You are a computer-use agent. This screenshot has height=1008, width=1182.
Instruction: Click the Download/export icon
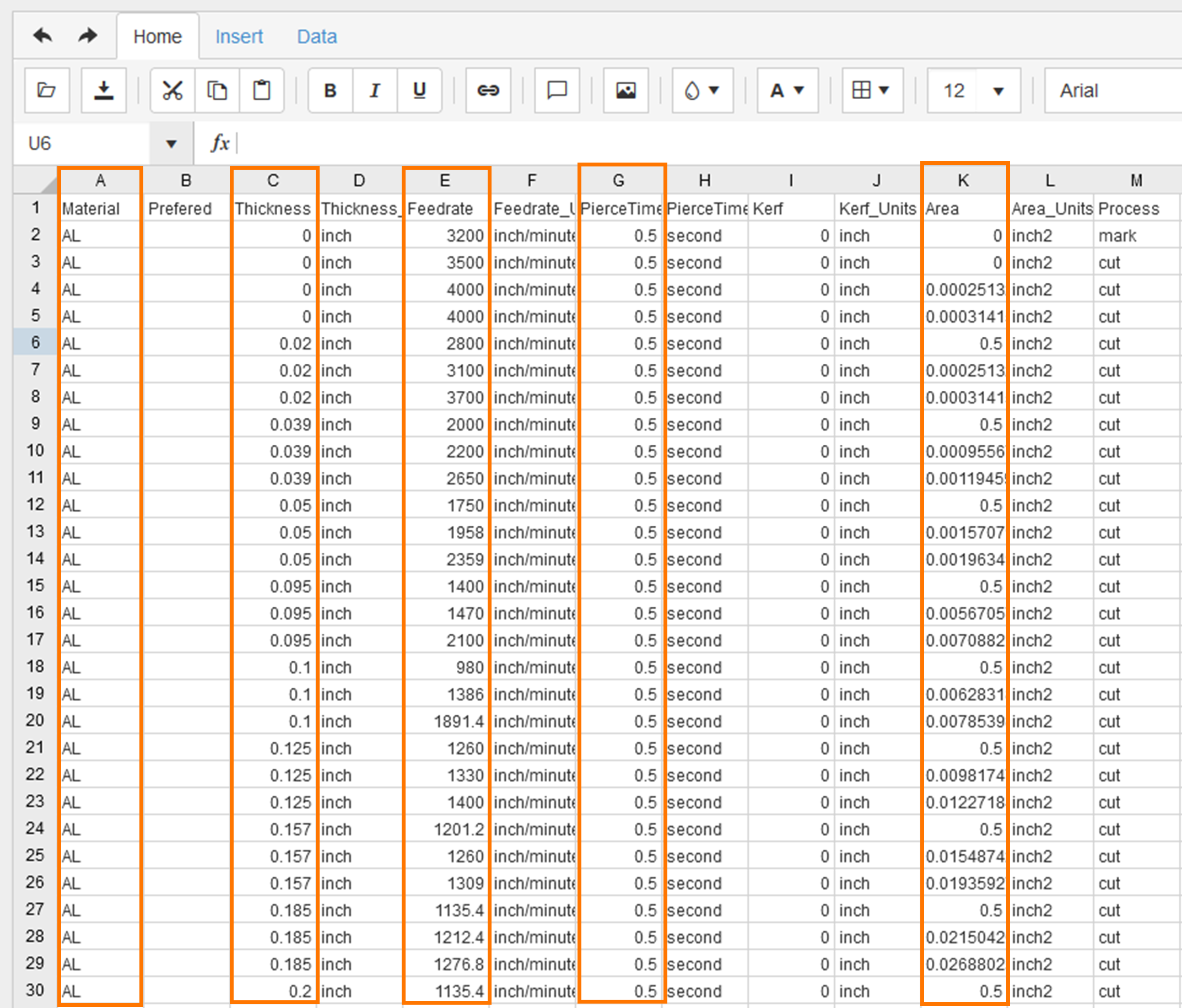click(103, 90)
